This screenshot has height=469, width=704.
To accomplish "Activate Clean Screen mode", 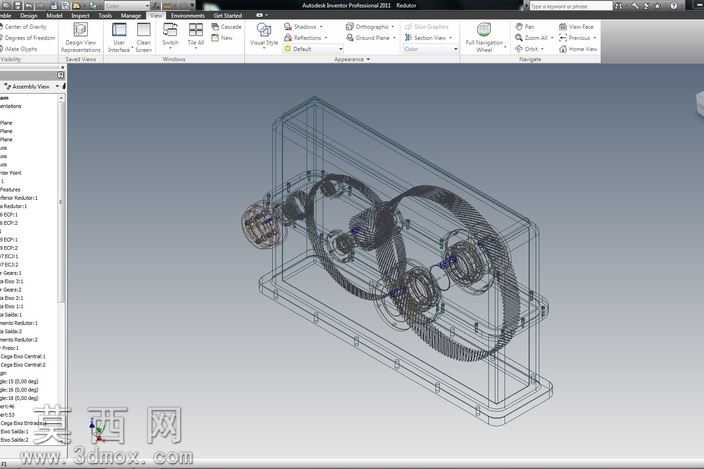I will pos(144,38).
